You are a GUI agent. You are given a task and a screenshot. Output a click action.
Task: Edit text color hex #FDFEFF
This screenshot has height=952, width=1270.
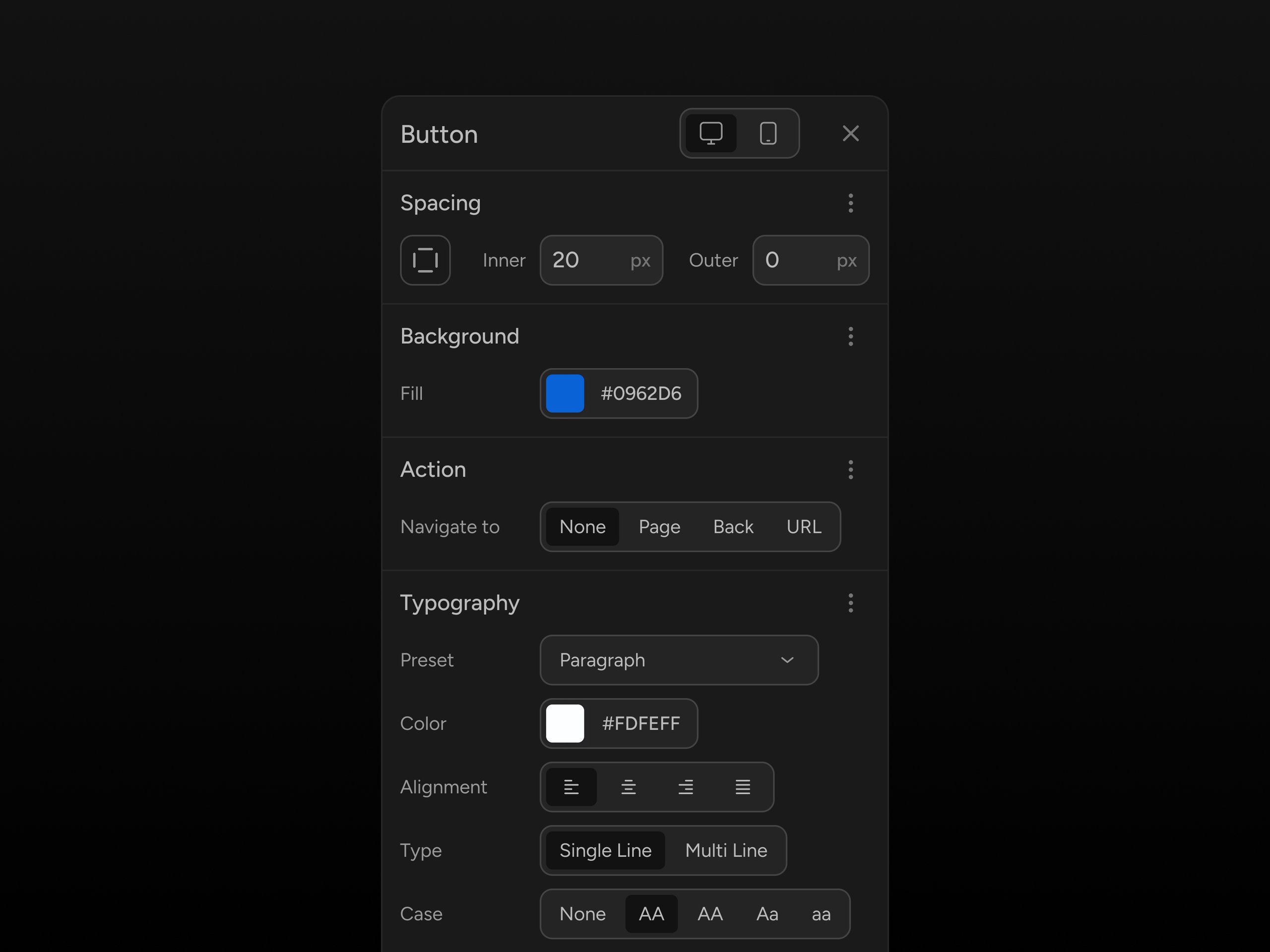[641, 723]
